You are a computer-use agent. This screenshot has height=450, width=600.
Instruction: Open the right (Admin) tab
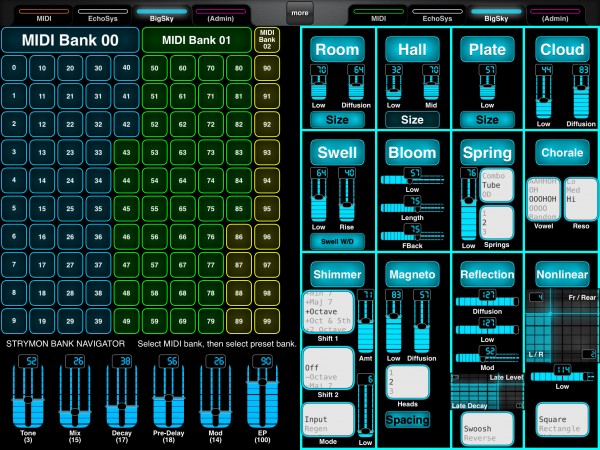(555, 15)
